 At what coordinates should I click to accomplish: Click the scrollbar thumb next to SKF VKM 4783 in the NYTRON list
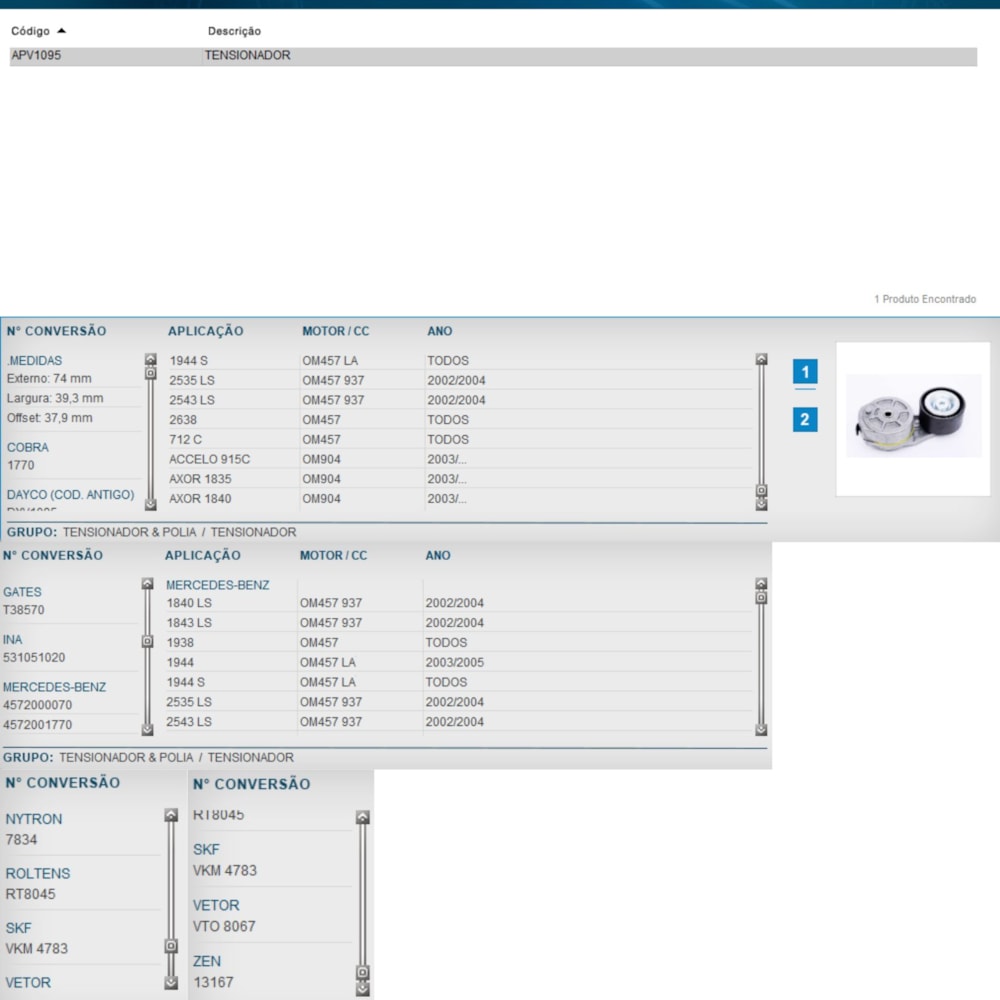pos(171,946)
